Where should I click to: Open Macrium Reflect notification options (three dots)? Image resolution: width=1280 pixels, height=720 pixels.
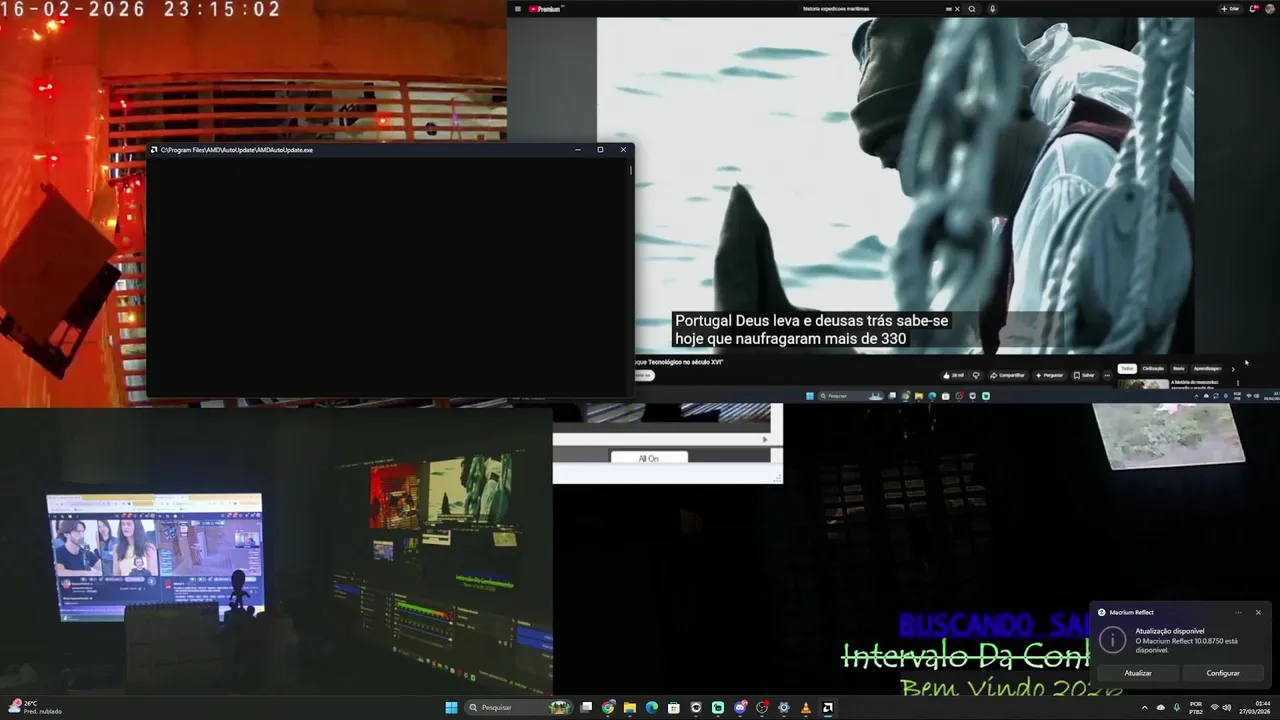(x=1238, y=612)
